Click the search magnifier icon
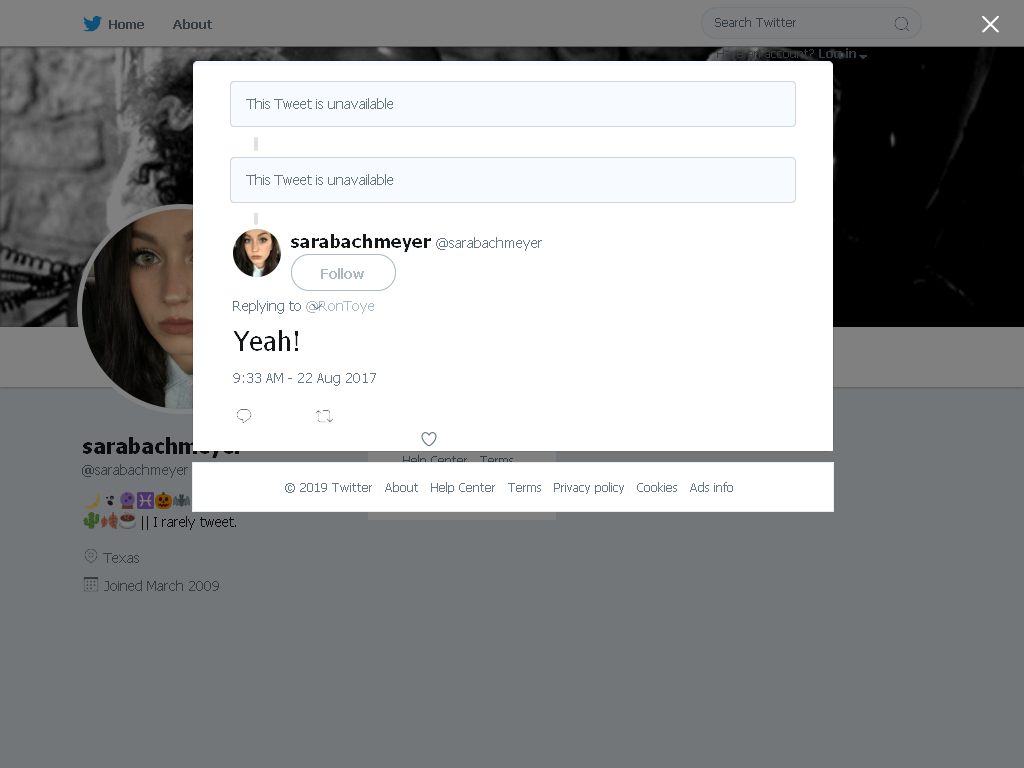The image size is (1024, 768). click(901, 24)
